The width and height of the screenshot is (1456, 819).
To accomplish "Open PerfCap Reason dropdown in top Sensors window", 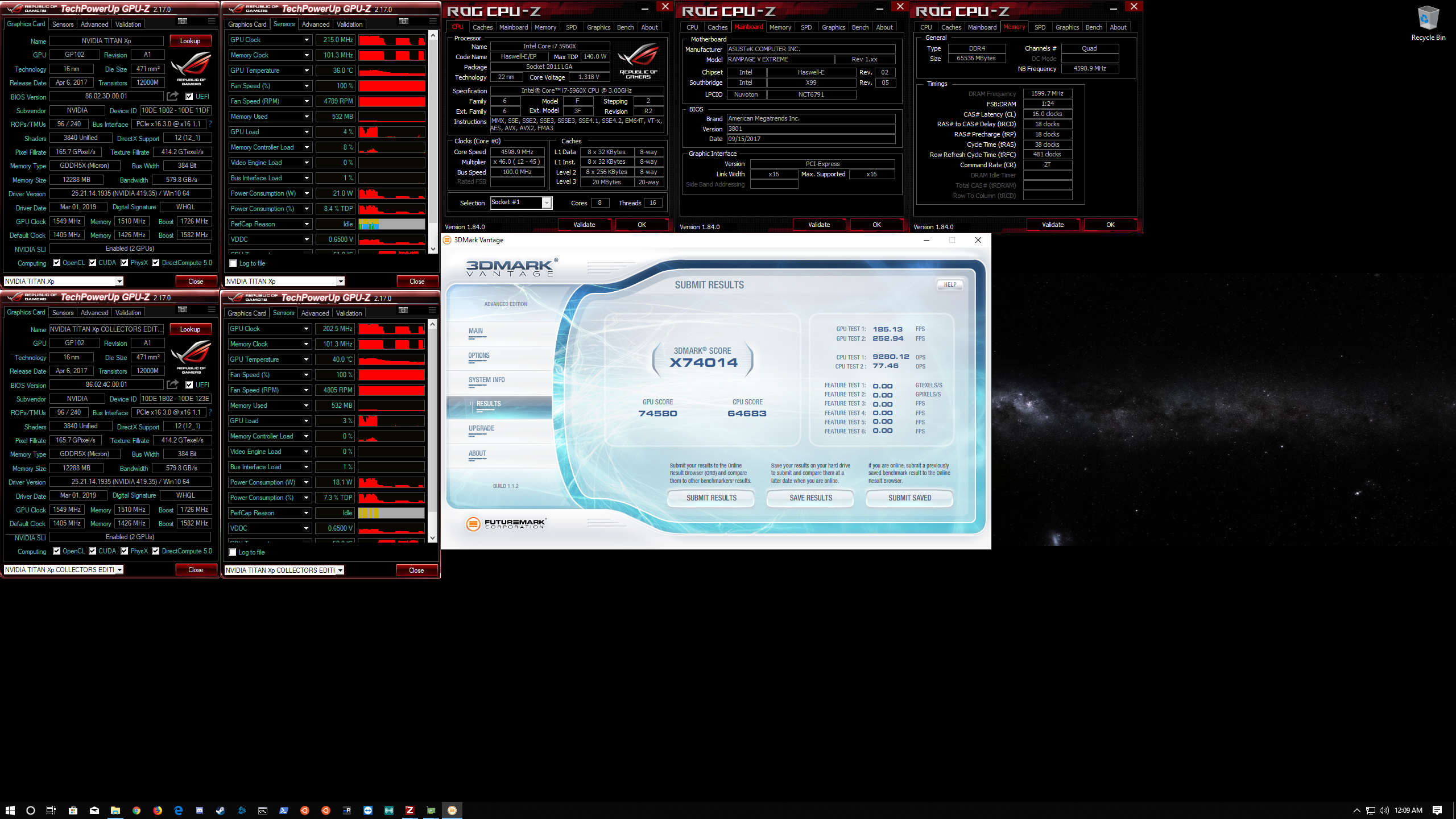I will click(x=307, y=224).
